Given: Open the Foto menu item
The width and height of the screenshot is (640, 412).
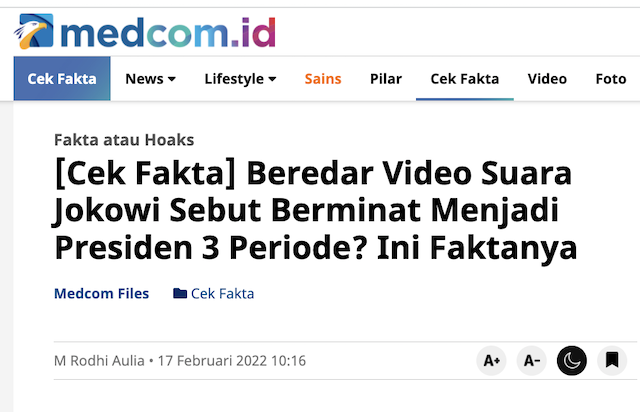Looking at the screenshot, I should pos(611,79).
